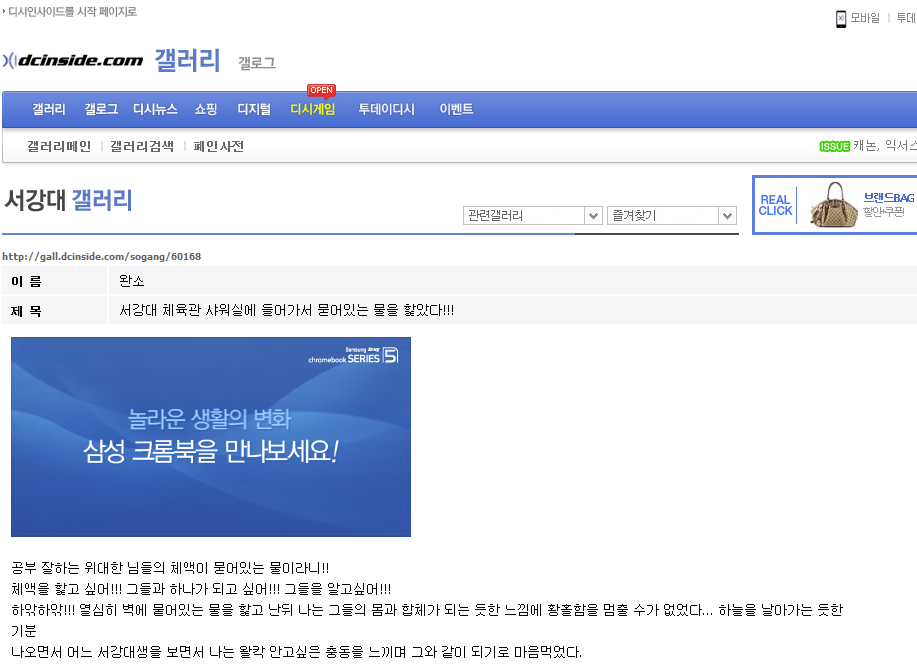Go to 갤러리검색 submenu link
This screenshot has width=917, height=670.
pos(142,146)
